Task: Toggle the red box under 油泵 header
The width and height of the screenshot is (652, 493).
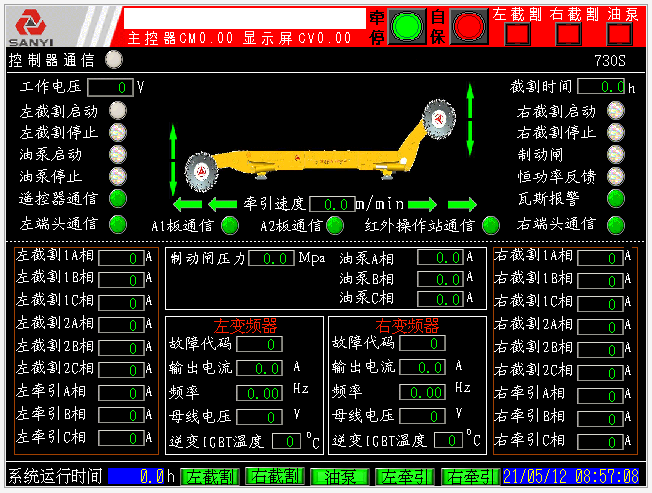Action: tap(620, 33)
